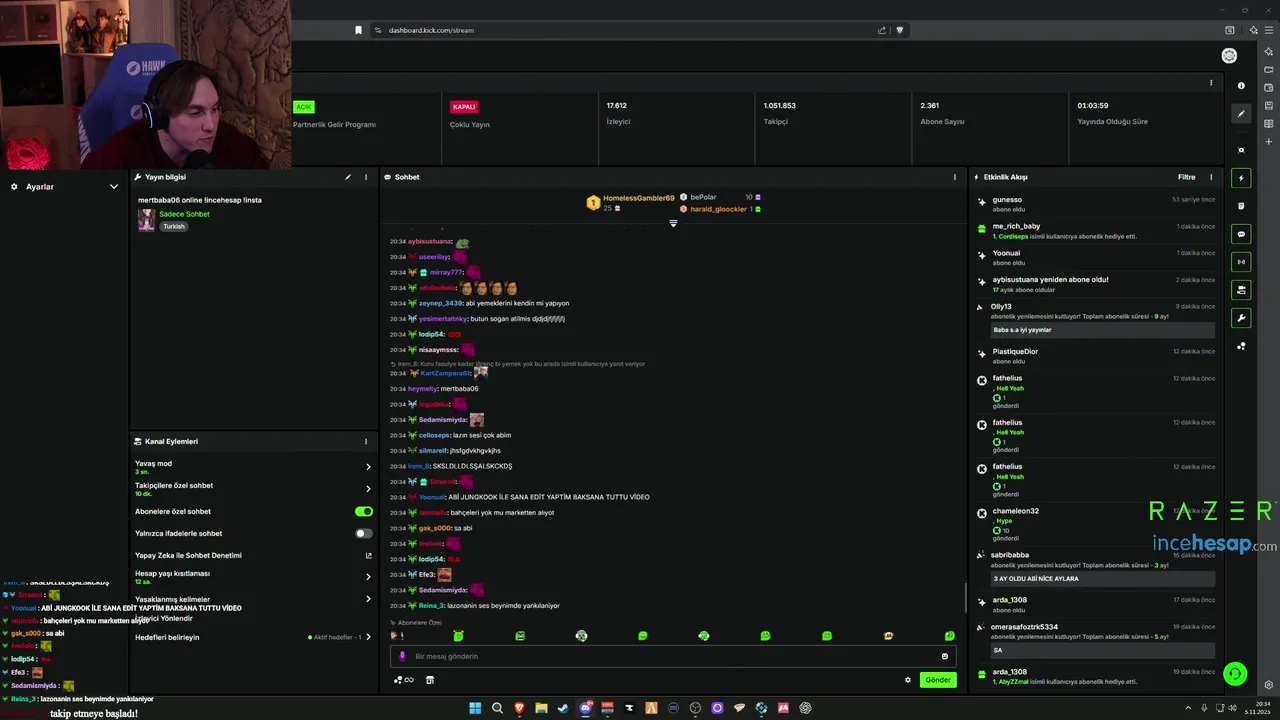Click the browser bookmark icon near address bar
The image size is (1280, 720).
(358, 30)
